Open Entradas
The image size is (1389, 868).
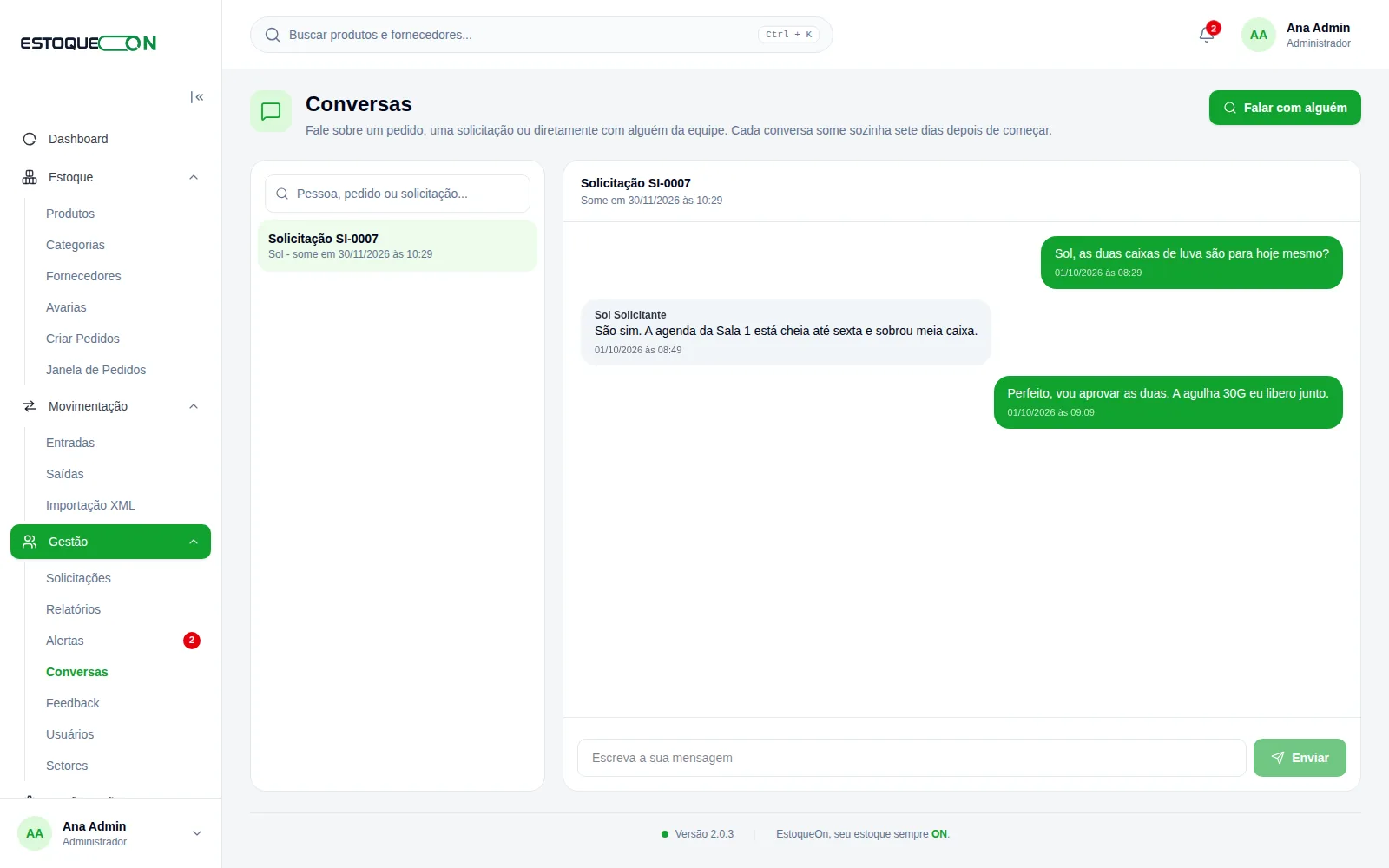coord(70,443)
